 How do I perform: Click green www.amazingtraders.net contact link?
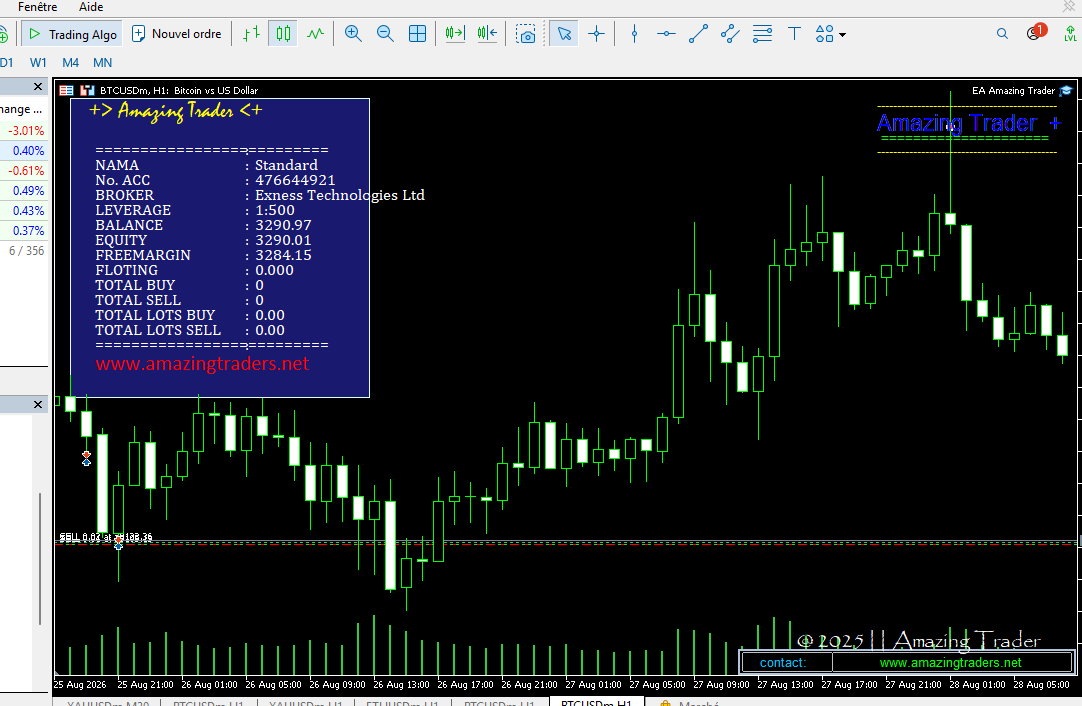(951, 663)
